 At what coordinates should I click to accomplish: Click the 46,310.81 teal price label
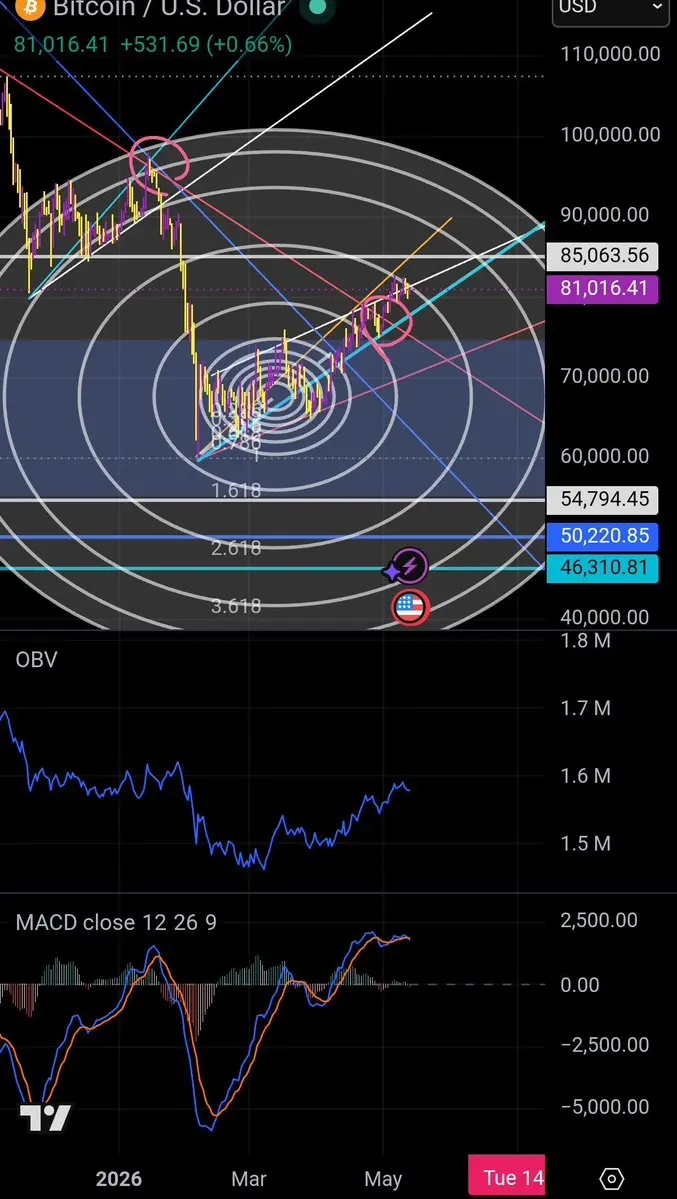coord(604,568)
